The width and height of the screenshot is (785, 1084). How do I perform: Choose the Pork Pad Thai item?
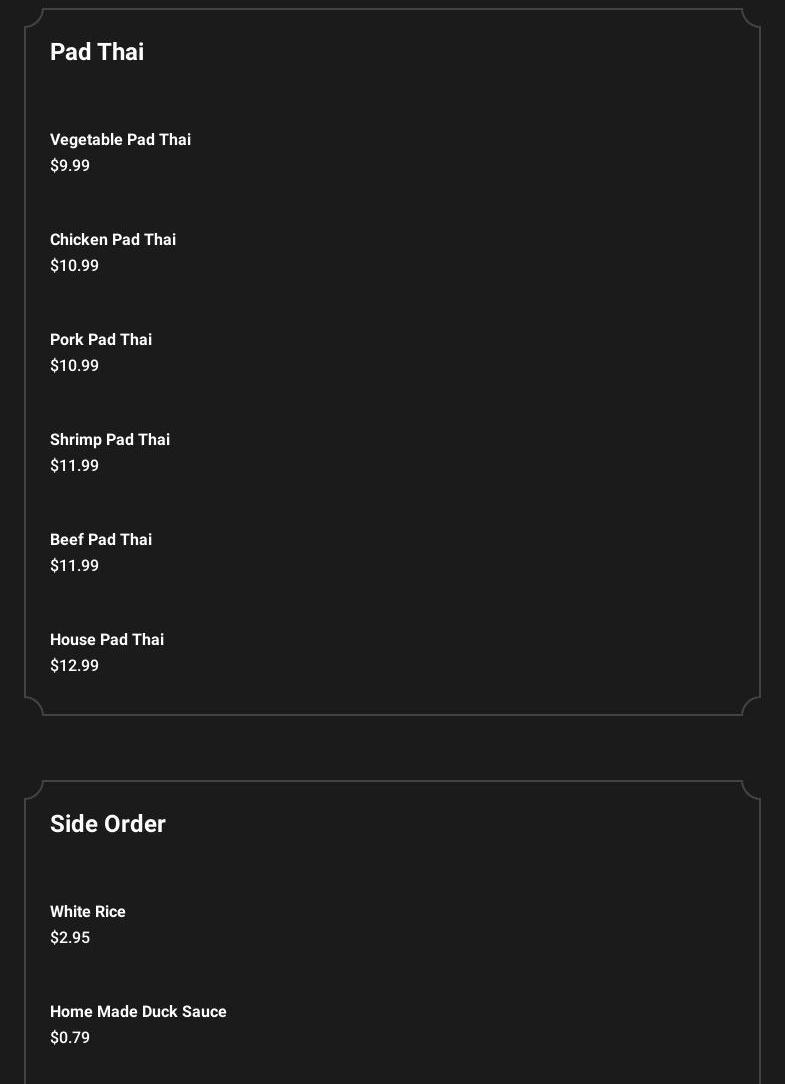click(x=101, y=340)
